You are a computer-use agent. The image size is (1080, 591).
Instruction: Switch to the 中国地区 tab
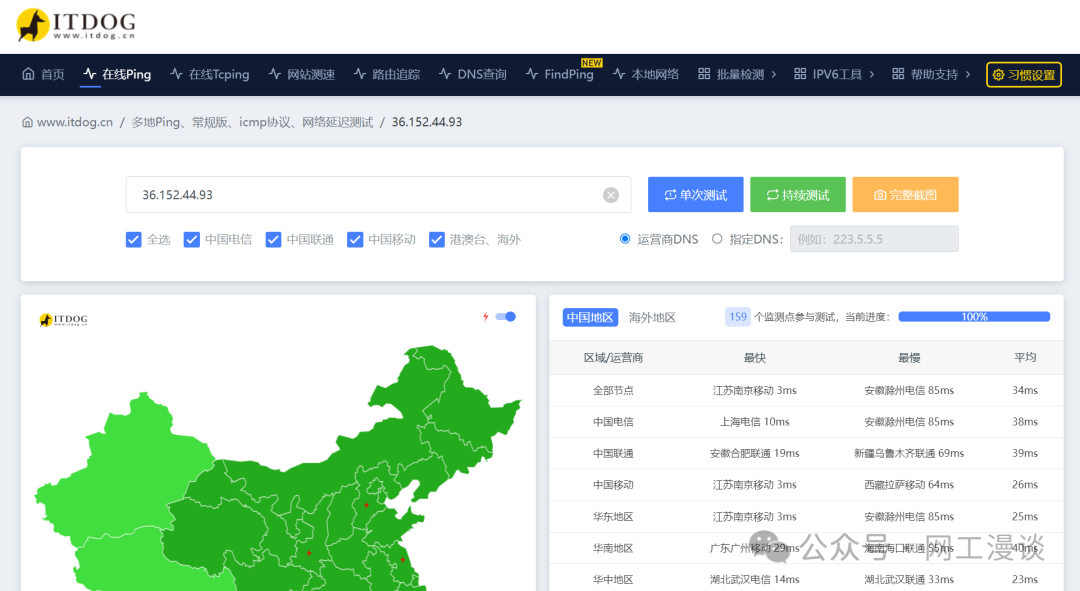(x=590, y=317)
